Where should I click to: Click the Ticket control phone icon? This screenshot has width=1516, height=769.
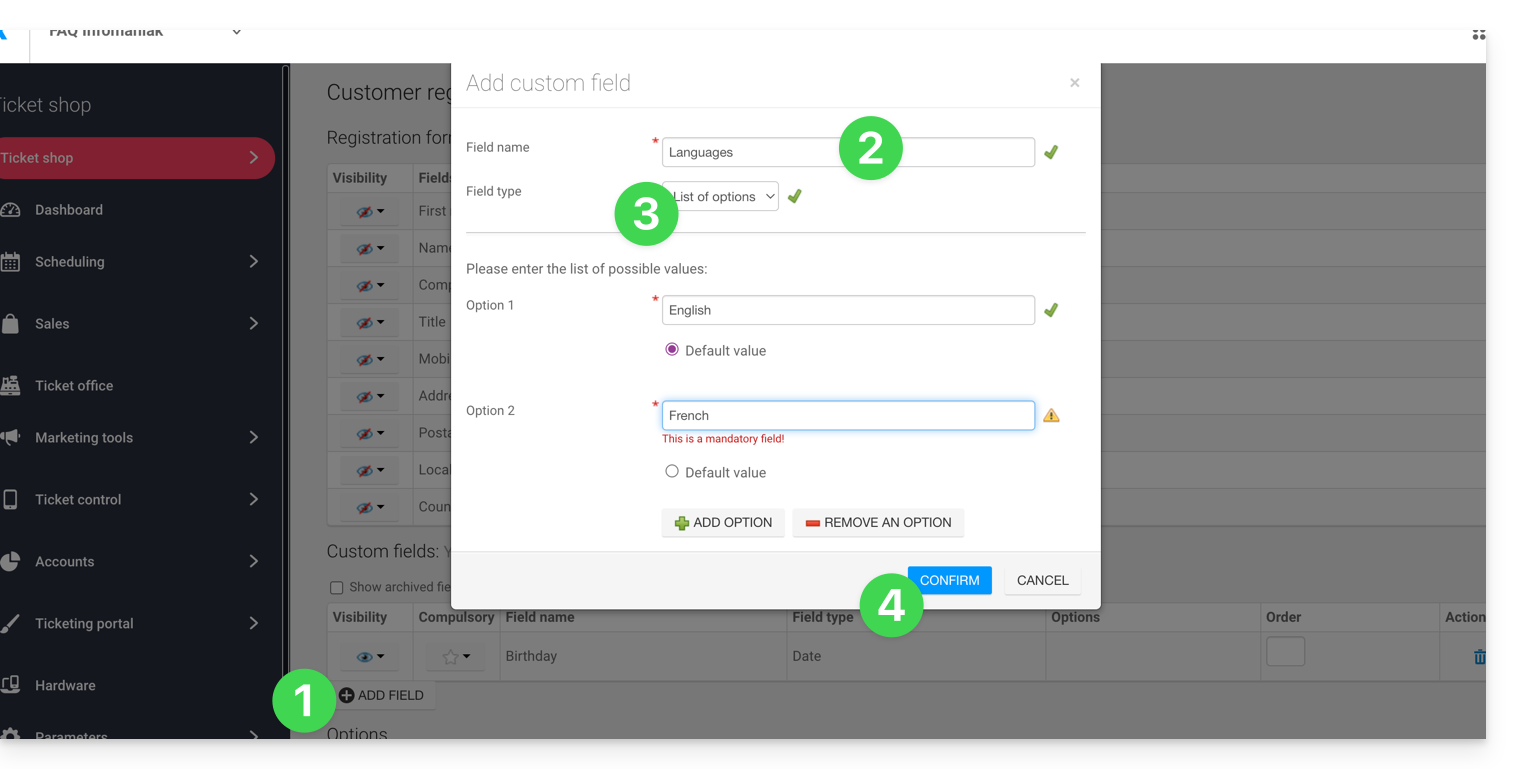tap(10, 500)
